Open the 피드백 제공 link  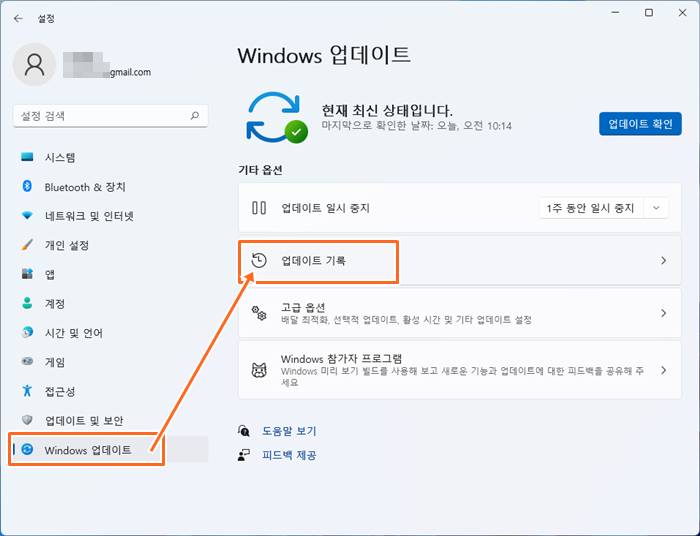(x=289, y=455)
